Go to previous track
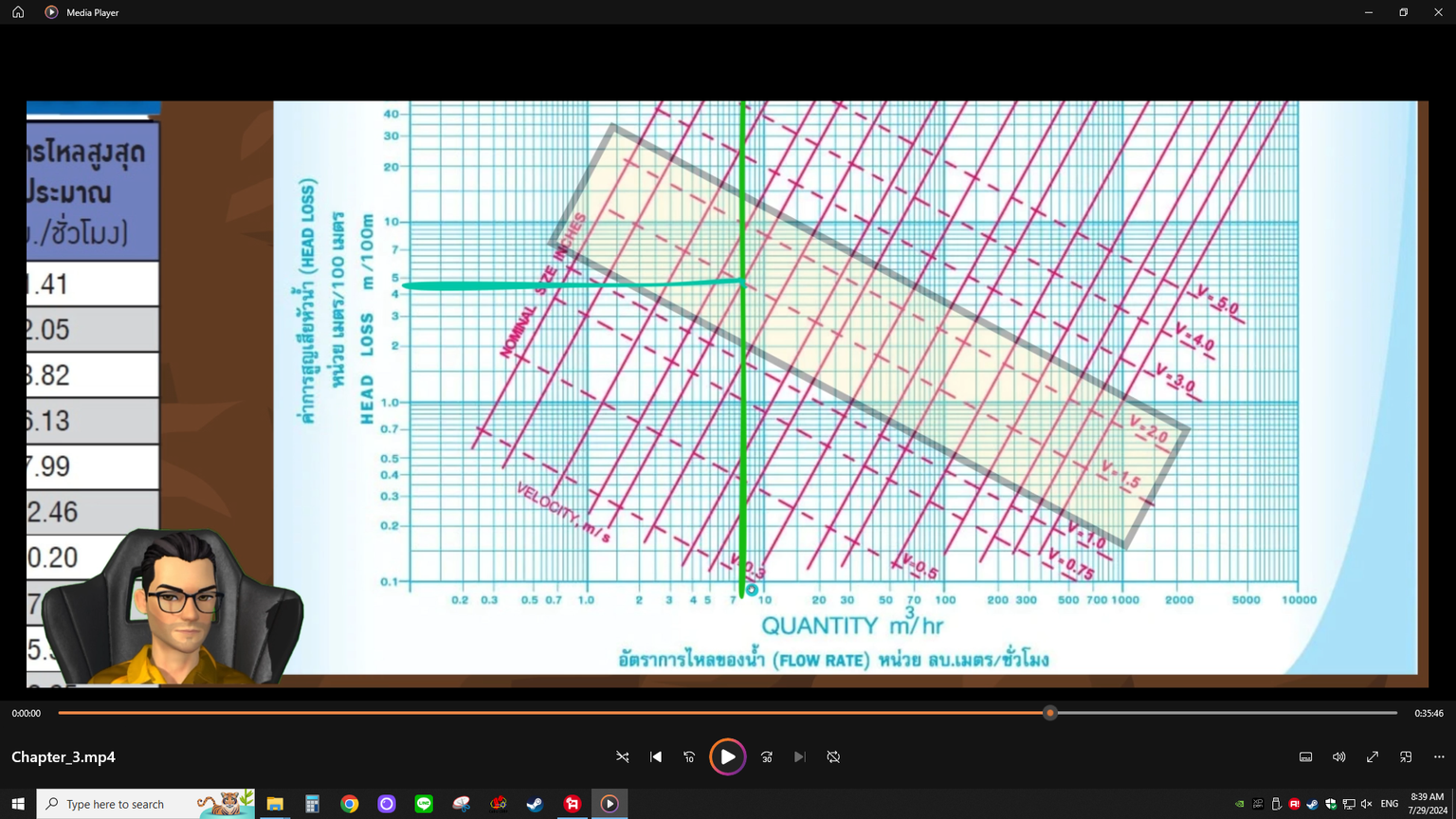Screen dimensions: 1456x819 tap(656, 756)
